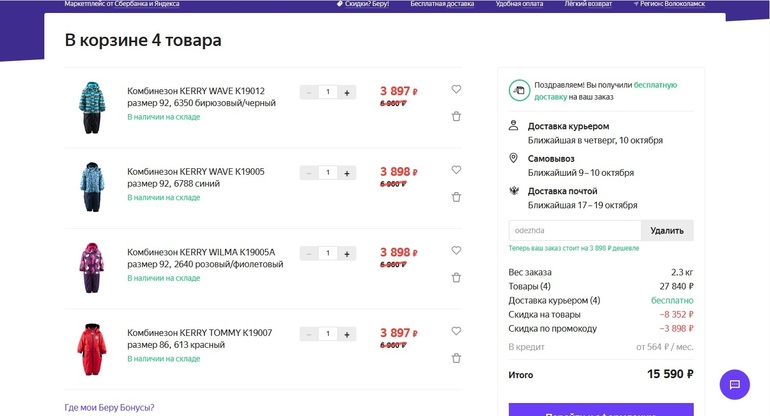770x416 pixels.
Task: Increase quantity of KERRY WAVE K19012
Action: tap(347, 92)
